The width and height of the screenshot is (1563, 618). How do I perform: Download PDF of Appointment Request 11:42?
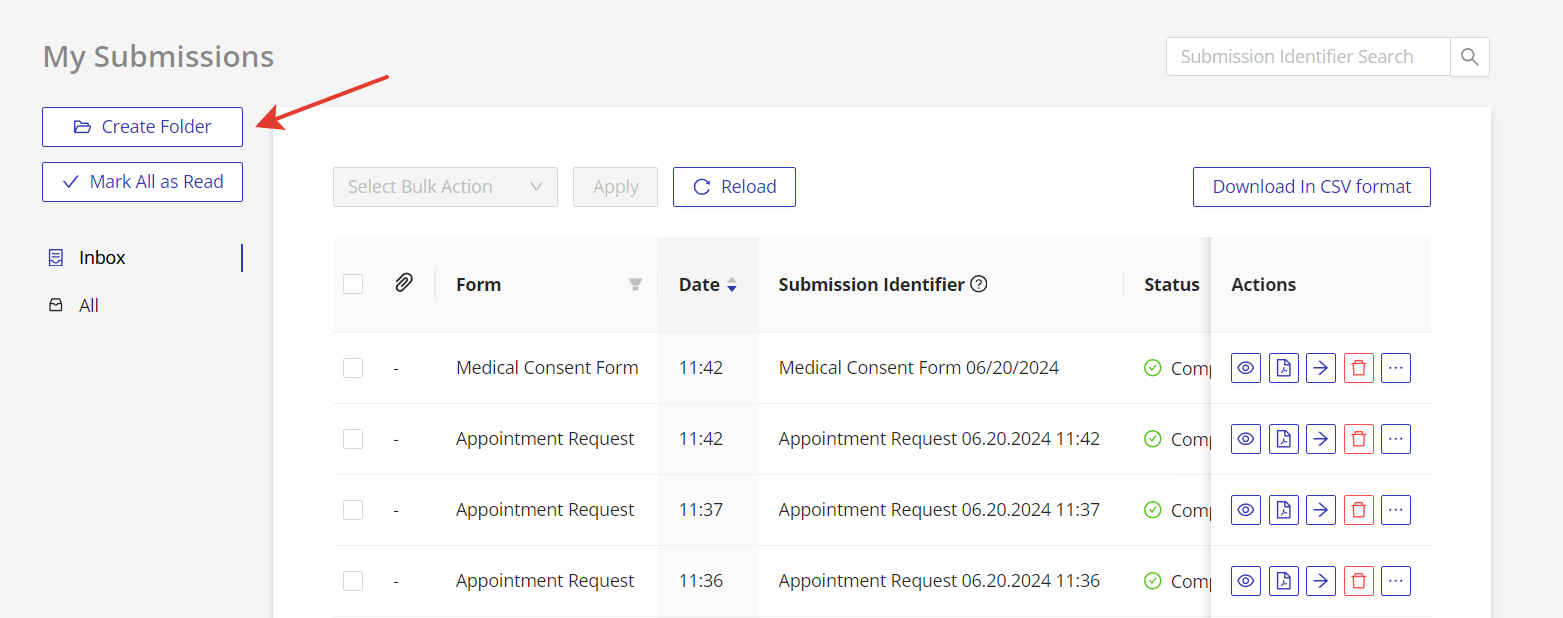1284,439
